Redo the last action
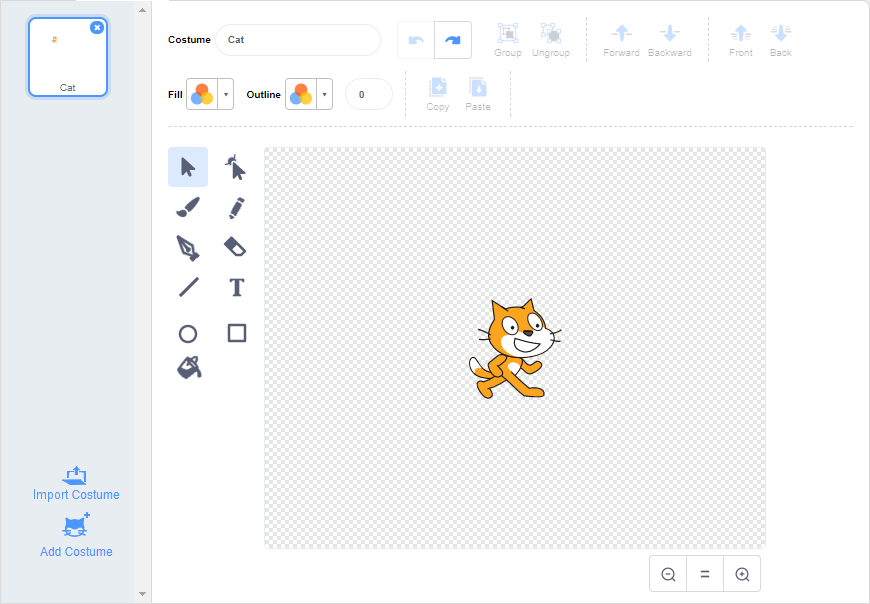The image size is (870, 604). tap(453, 40)
